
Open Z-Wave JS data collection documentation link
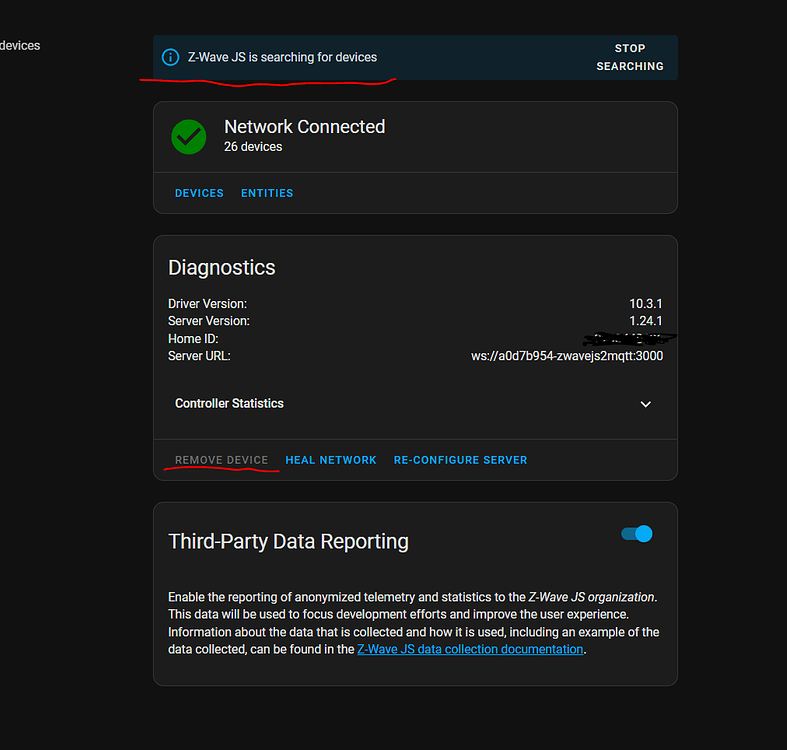tap(470, 650)
